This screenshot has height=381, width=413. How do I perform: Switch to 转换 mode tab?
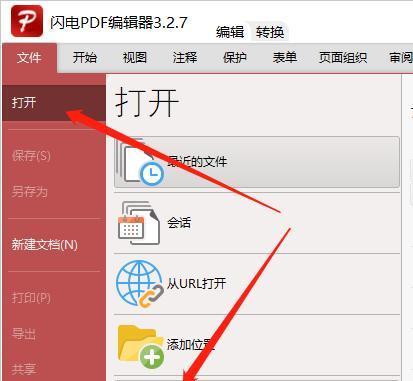(x=270, y=32)
